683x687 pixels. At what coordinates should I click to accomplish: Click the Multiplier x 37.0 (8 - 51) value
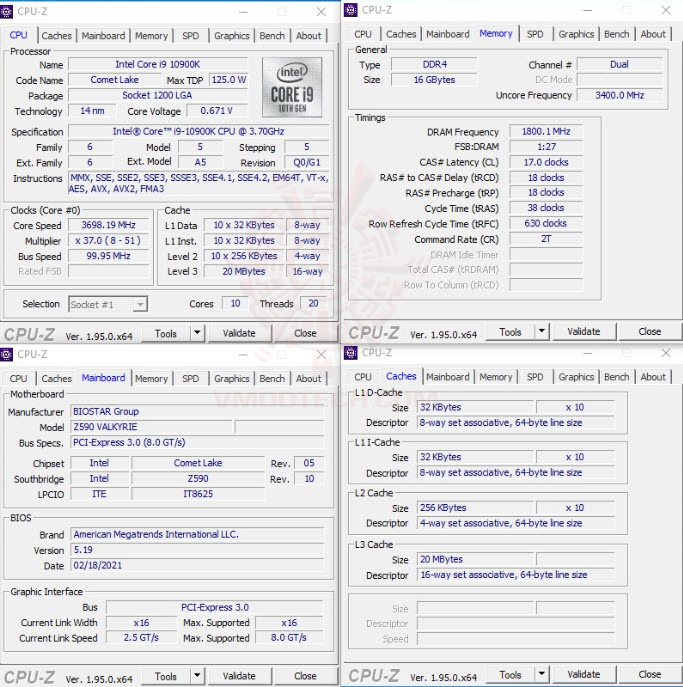pos(108,241)
